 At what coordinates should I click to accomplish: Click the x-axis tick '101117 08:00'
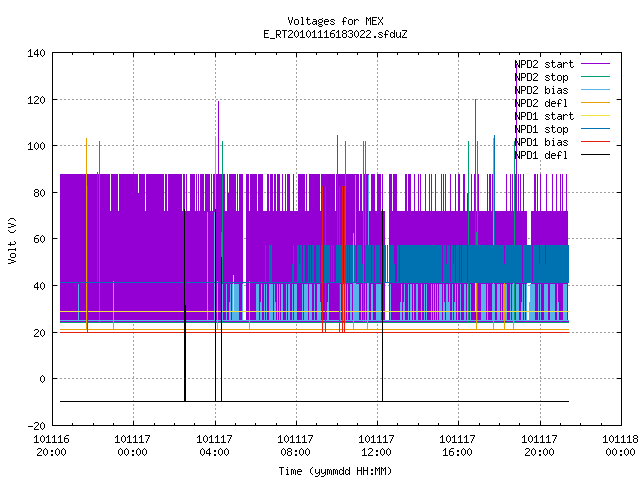click(x=296, y=446)
